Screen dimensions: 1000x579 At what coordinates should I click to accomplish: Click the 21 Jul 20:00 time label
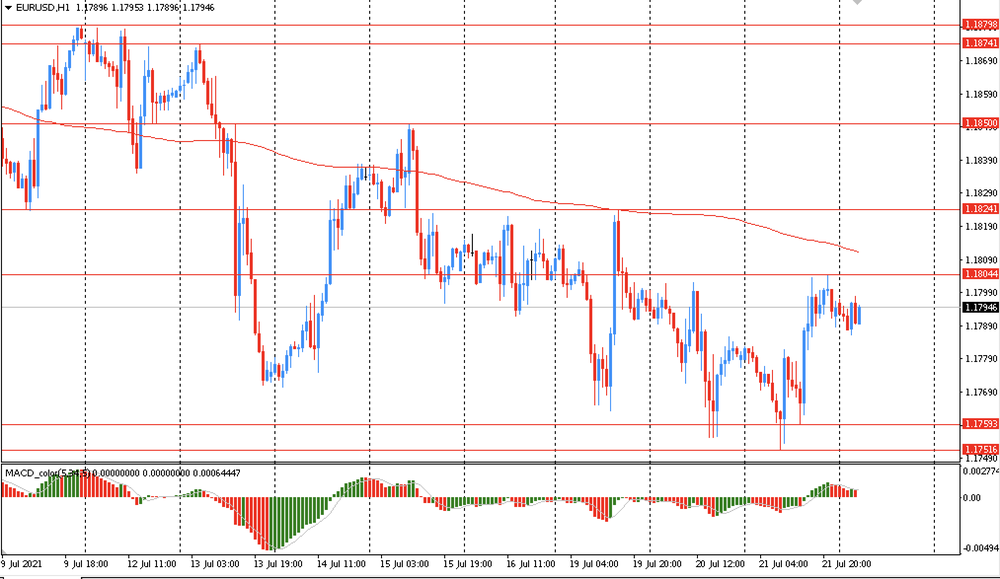click(x=846, y=564)
